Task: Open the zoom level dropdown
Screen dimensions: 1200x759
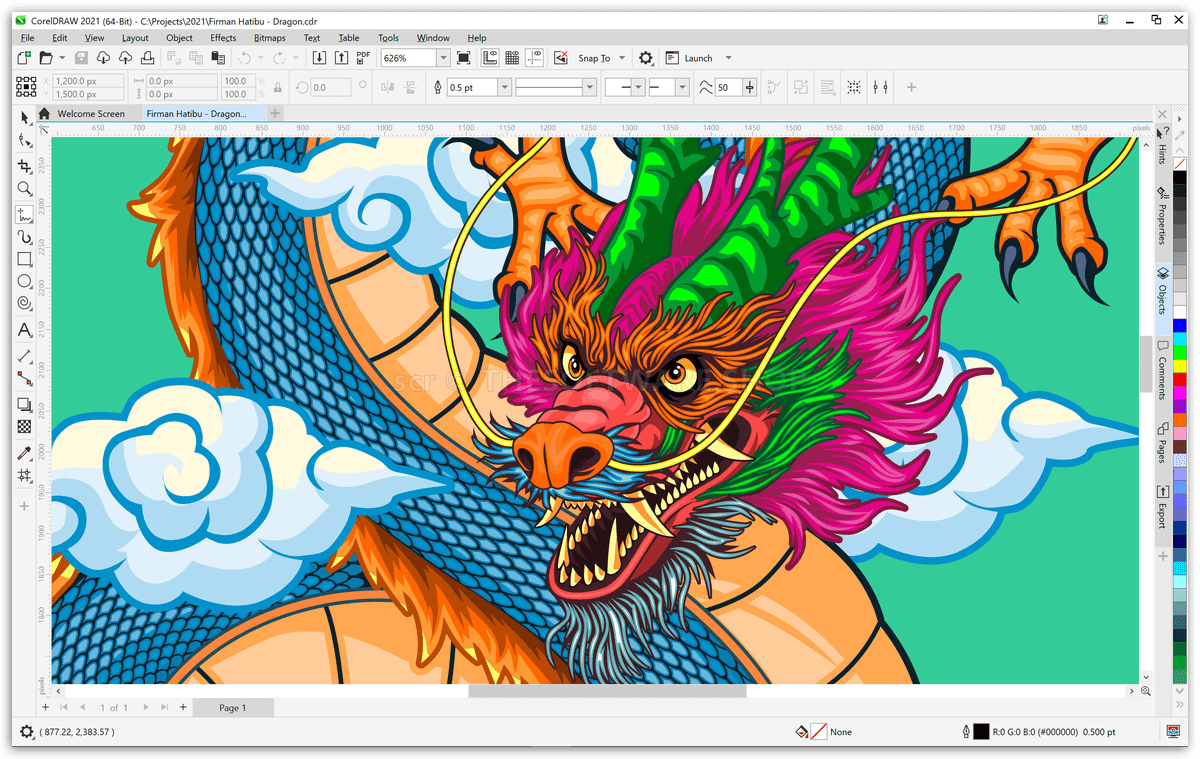Action: pyautogui.click(x=442, y=59)
